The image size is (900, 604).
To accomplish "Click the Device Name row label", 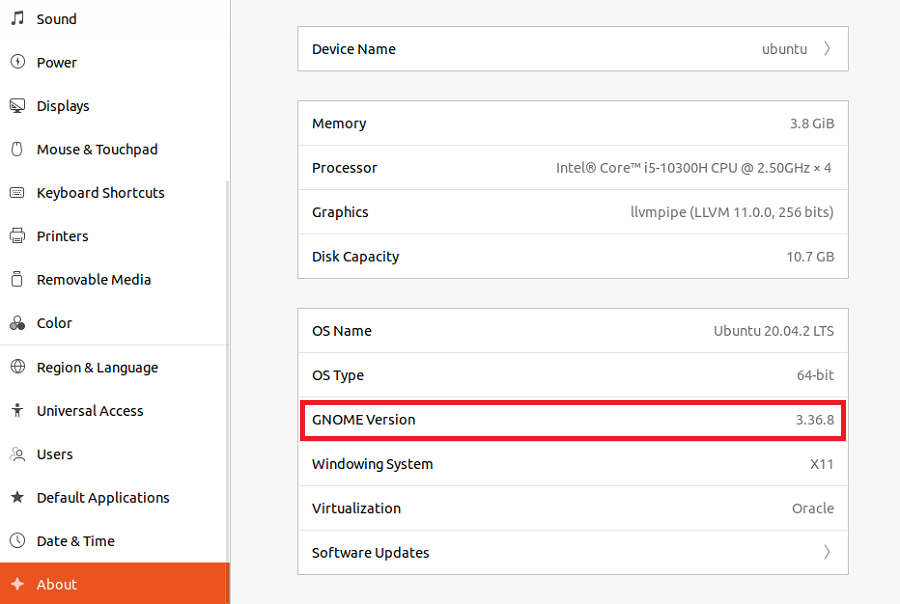I will (354, 49).
